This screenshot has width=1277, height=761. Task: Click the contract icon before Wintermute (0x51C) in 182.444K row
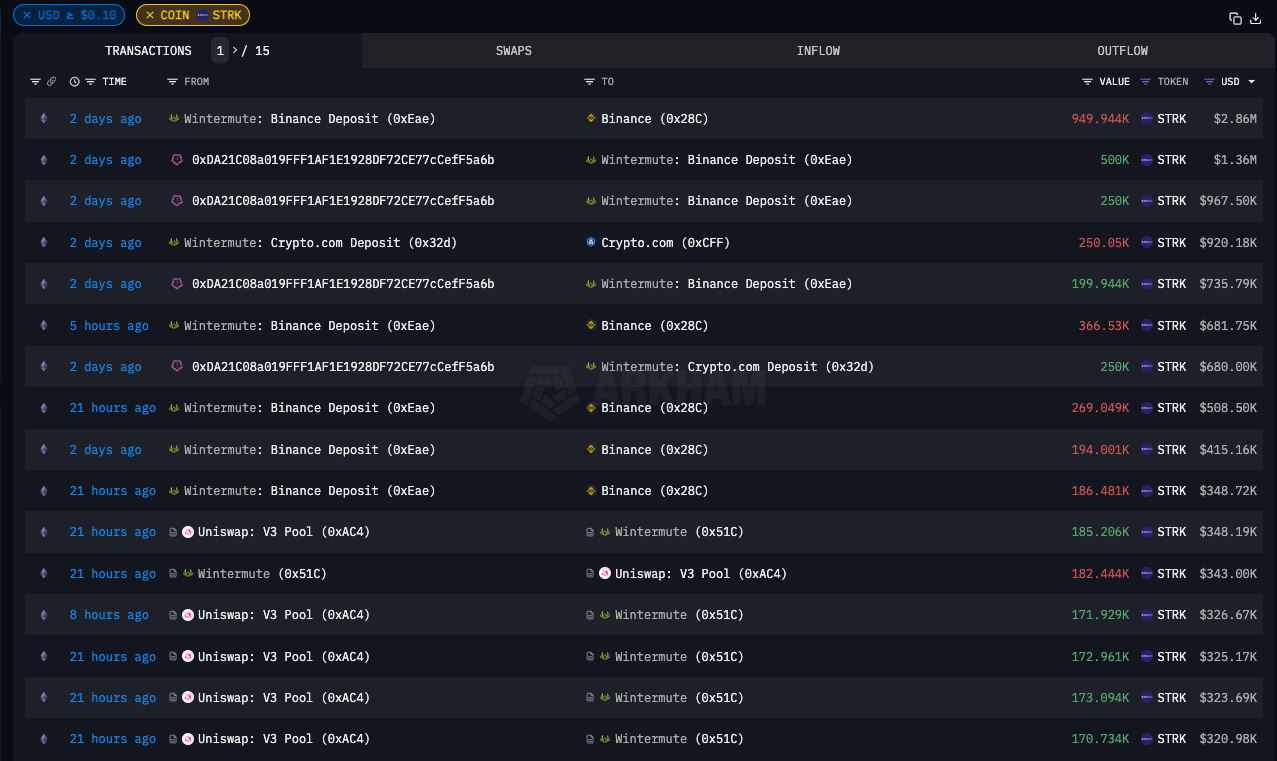[174, 574]
